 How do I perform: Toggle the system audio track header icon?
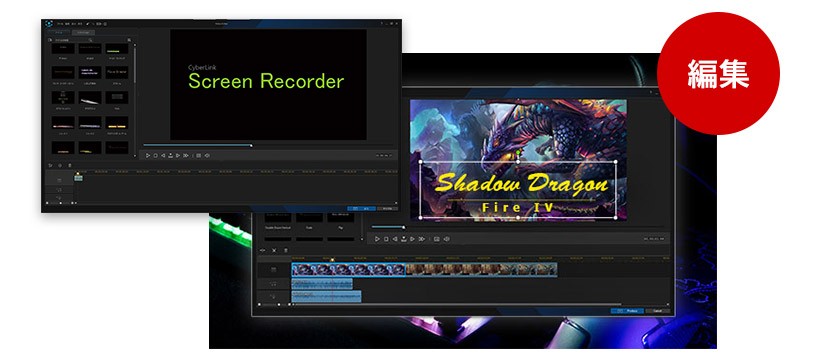[x=274, y=284]
